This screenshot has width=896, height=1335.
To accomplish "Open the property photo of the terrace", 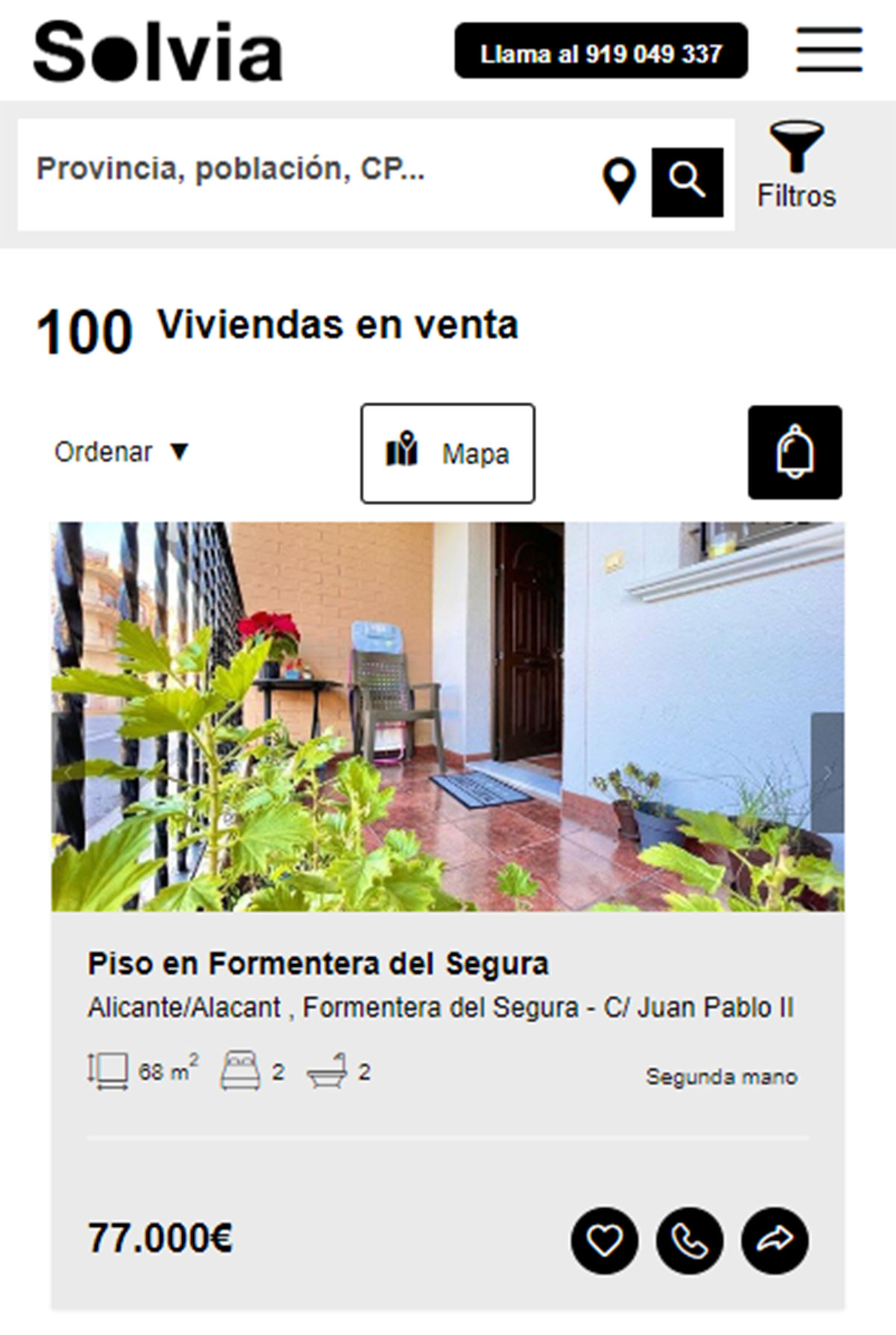I will click(448, 716).
